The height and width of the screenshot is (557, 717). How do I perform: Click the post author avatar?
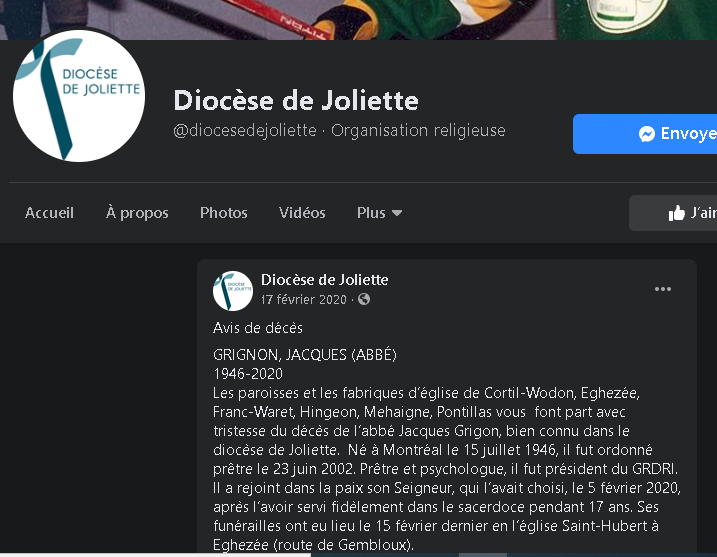click(233, 291)
